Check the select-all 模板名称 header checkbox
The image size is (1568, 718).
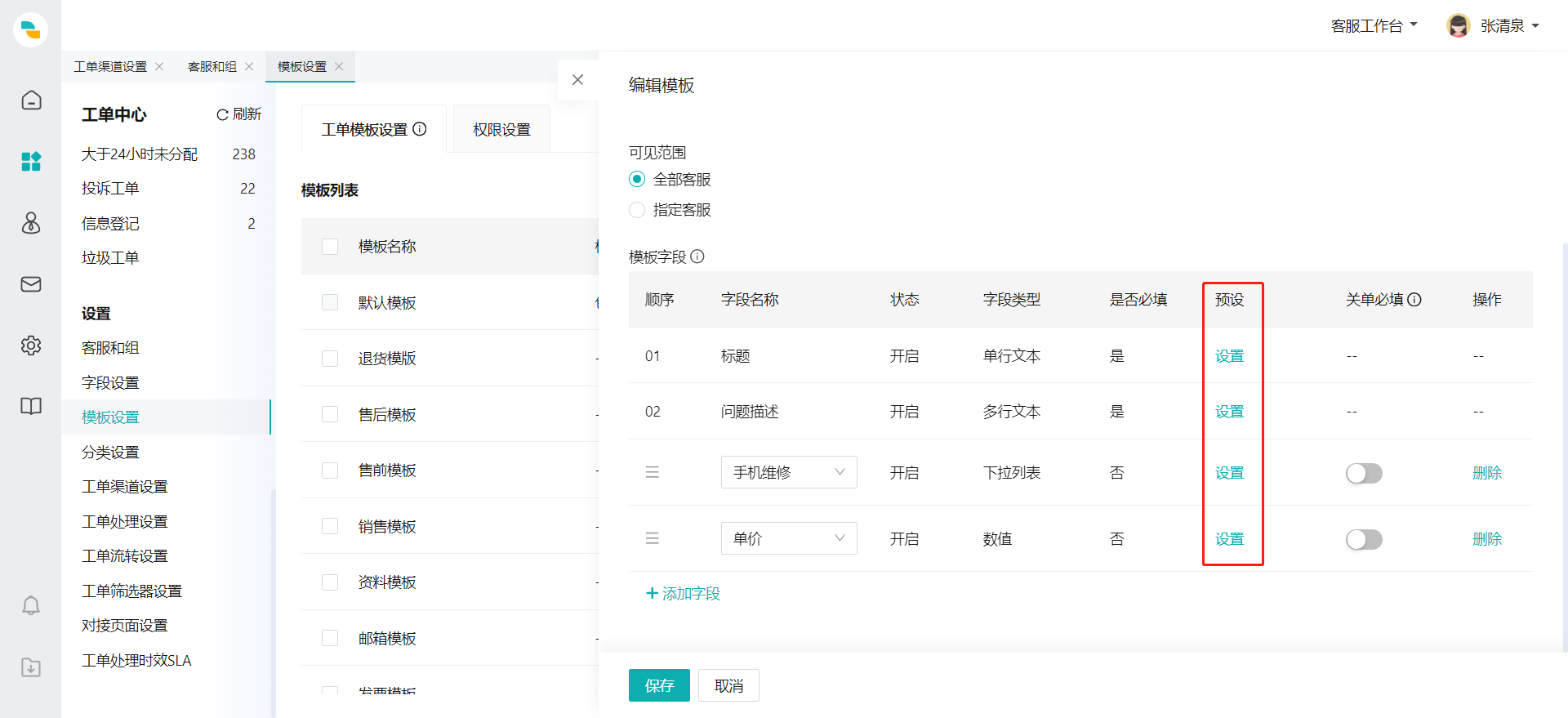330,247
